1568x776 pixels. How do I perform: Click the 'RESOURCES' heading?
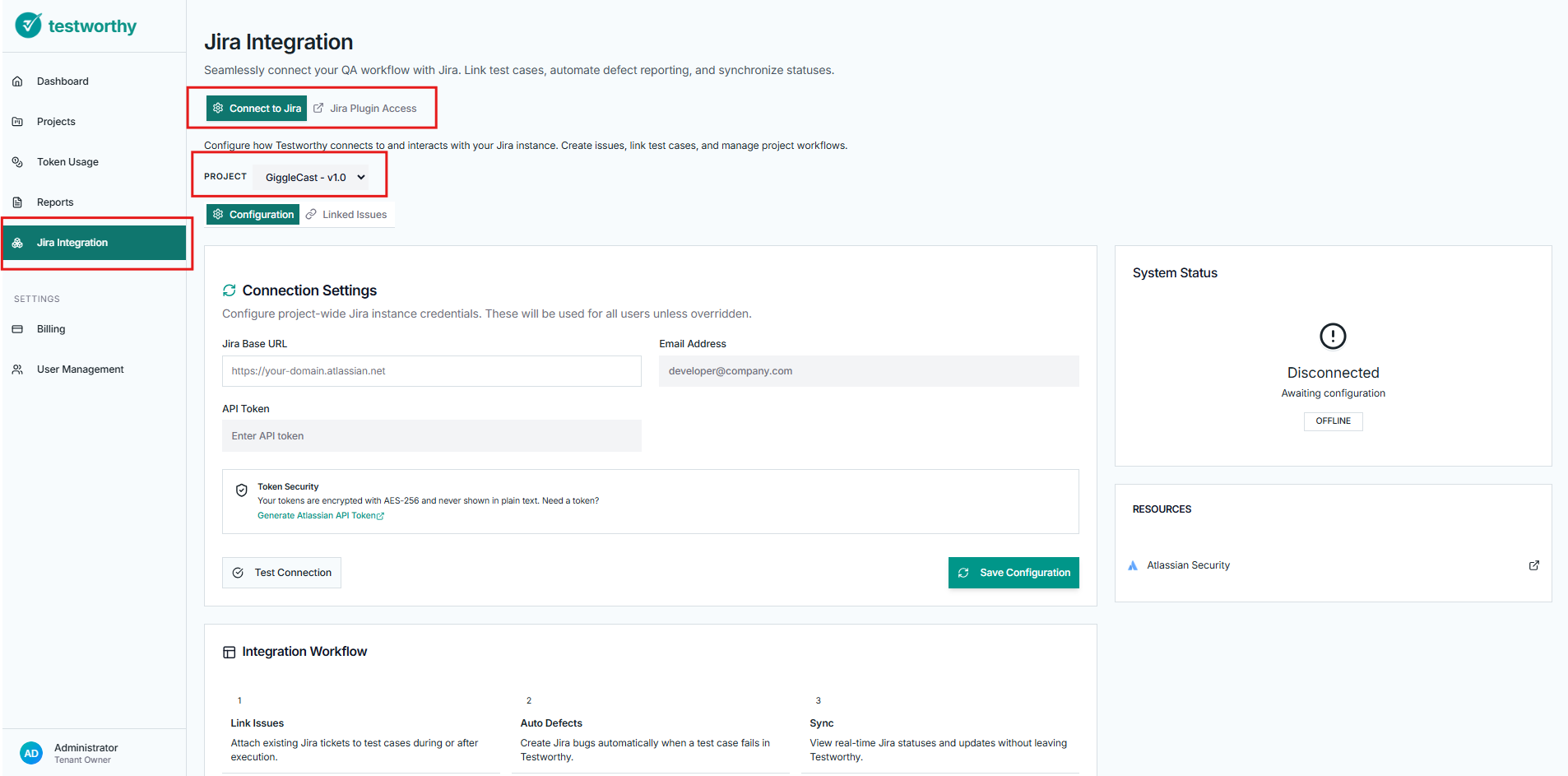[x=1162, y=509]
